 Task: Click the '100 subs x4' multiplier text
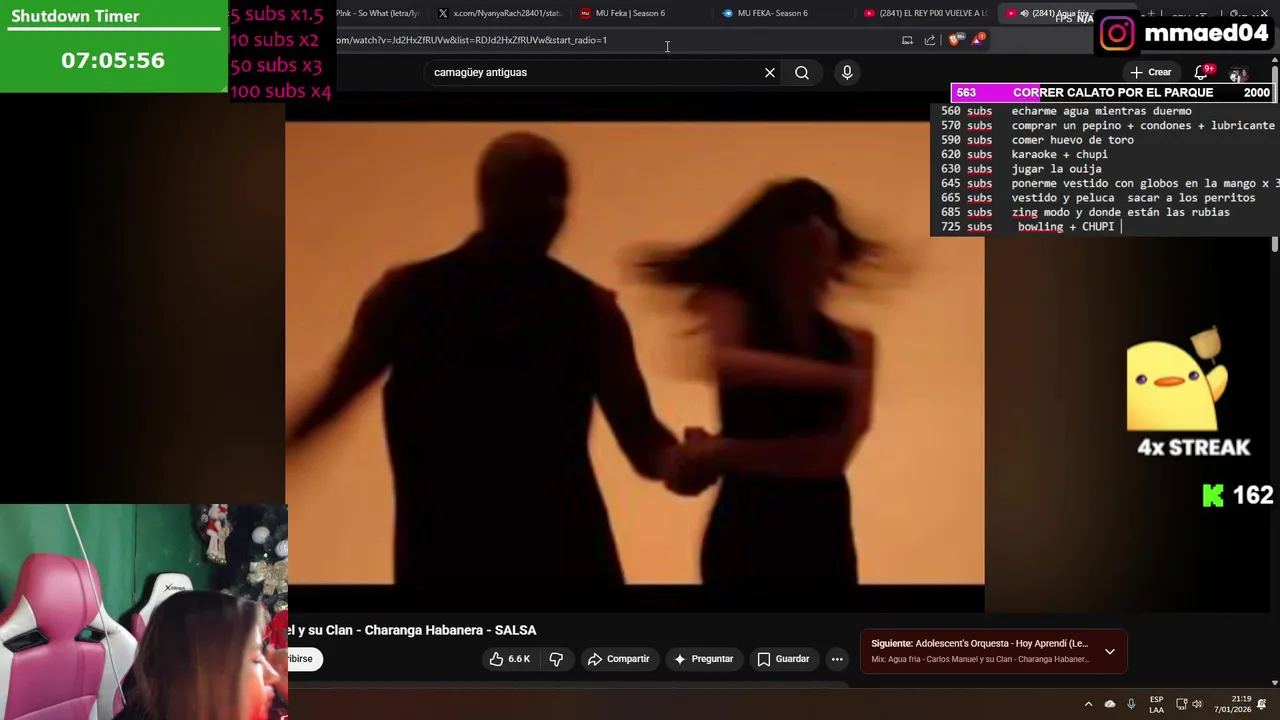280,91
